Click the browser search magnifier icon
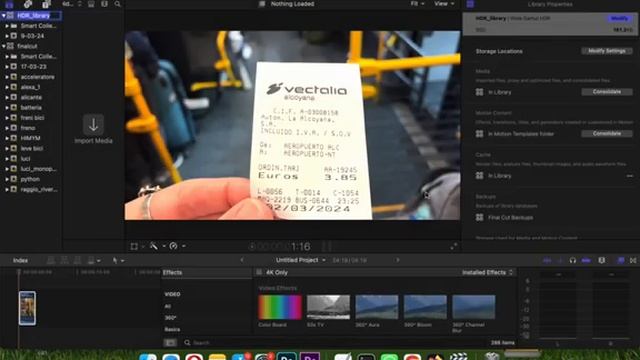The height and width of the screenshot is (360, 640). pyautogui.click(x=118, y=4)
